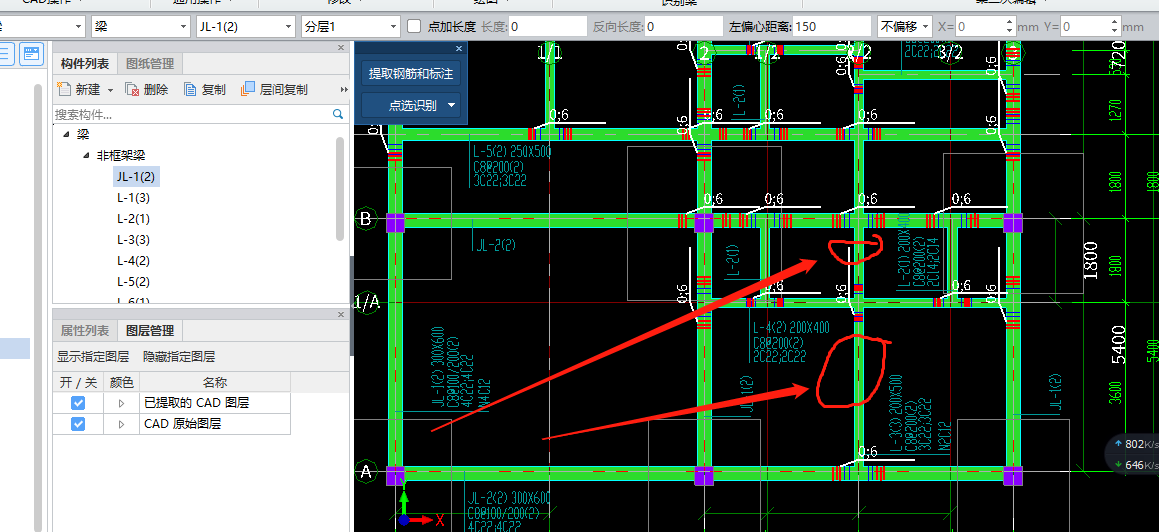Decrease the X offset with down stepper

(1009, 31)
